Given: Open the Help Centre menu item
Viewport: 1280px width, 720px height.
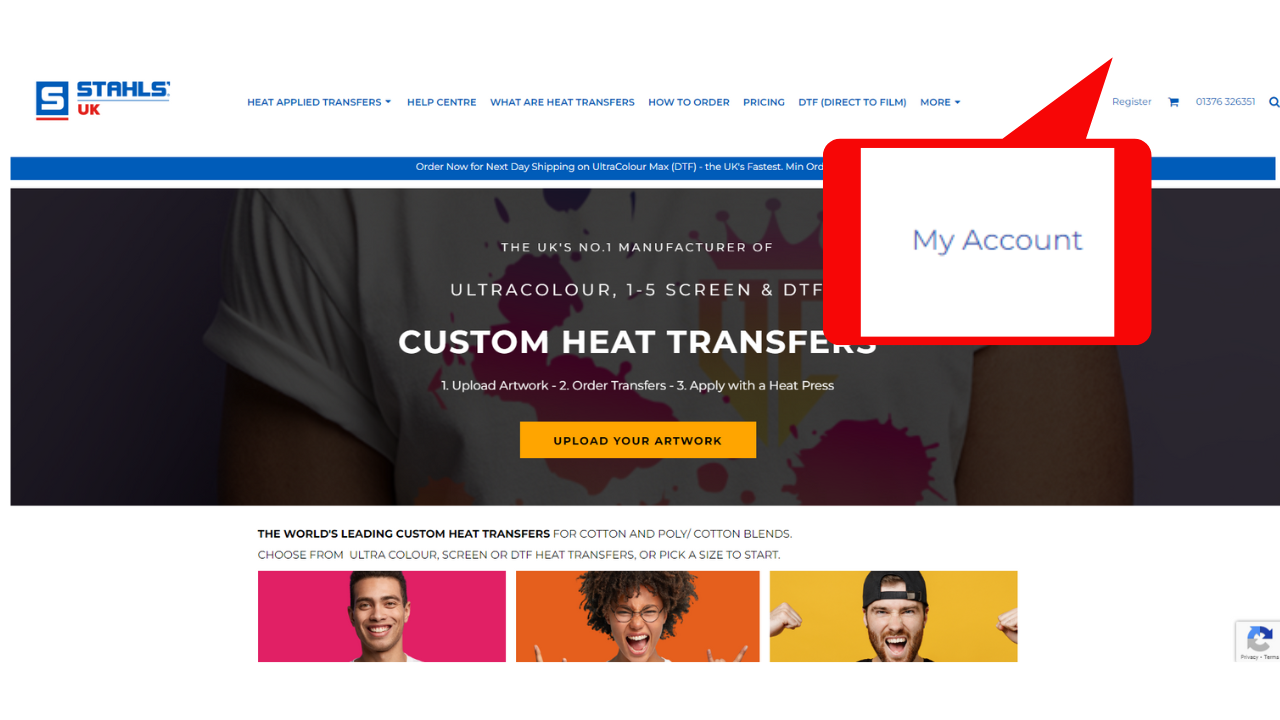Looking at the screenshot, I should [x=441, y=102].
